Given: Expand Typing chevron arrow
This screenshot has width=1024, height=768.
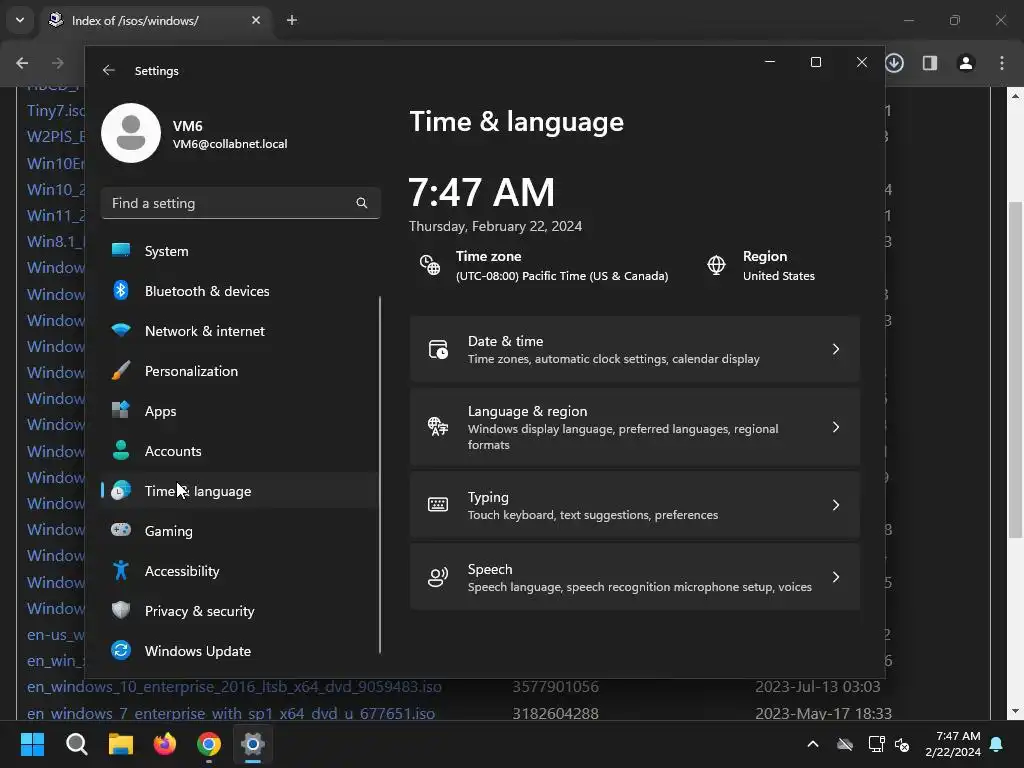Looking at the screenshot, I should pos(836,505).
